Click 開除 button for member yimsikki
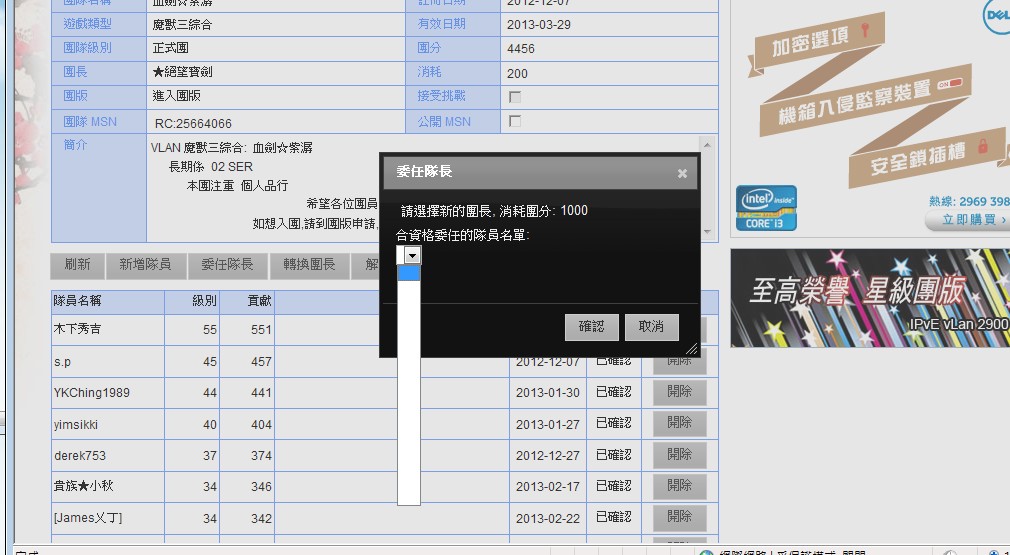 679,423
